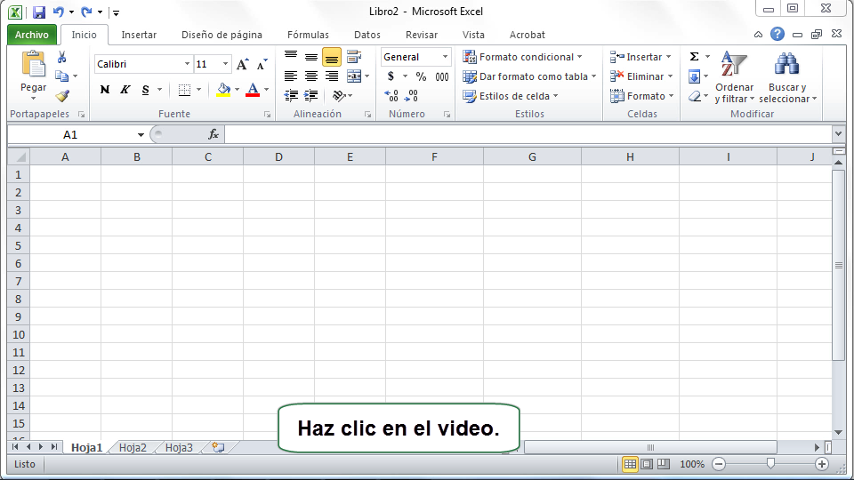Click the Insertar cells button
Viewport: 854px width, 480px height.
(640, 57)
